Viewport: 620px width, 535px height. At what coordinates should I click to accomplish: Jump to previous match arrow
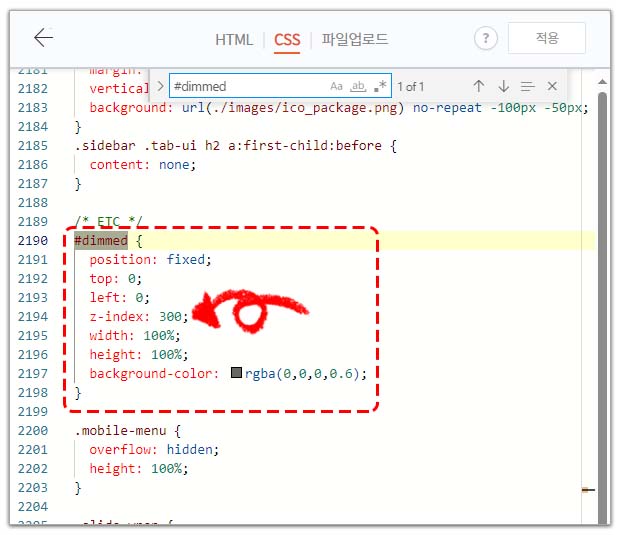pyautogui.click(x=479, y=86)
